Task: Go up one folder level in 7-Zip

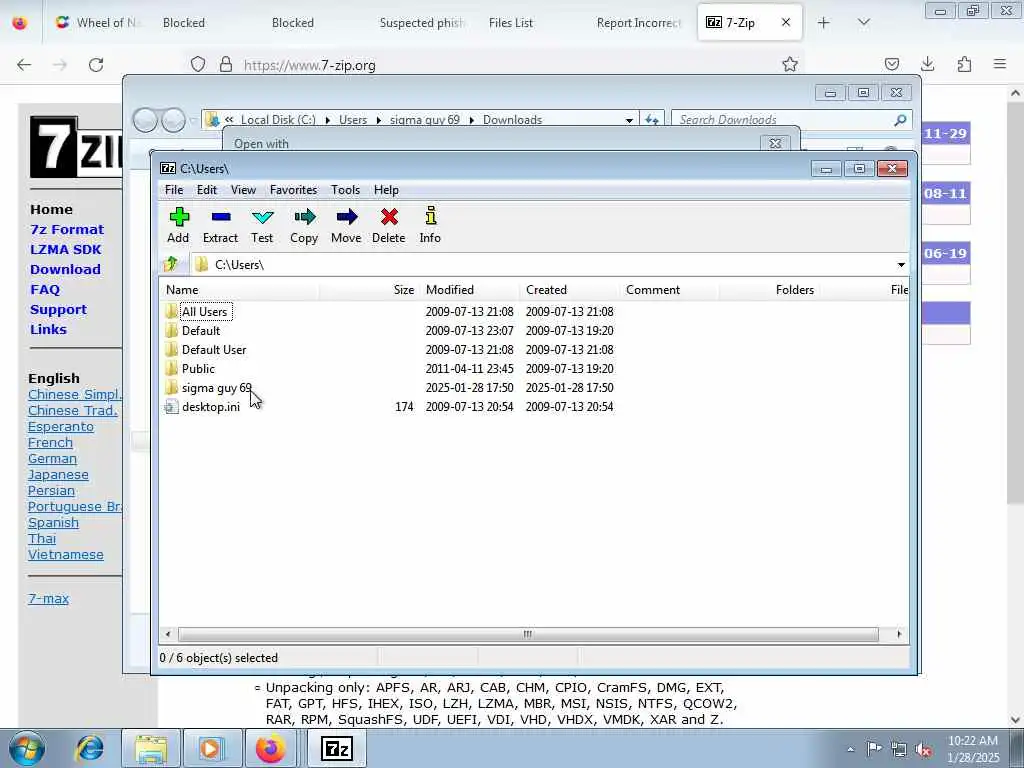Action: (x=171, y=264)
